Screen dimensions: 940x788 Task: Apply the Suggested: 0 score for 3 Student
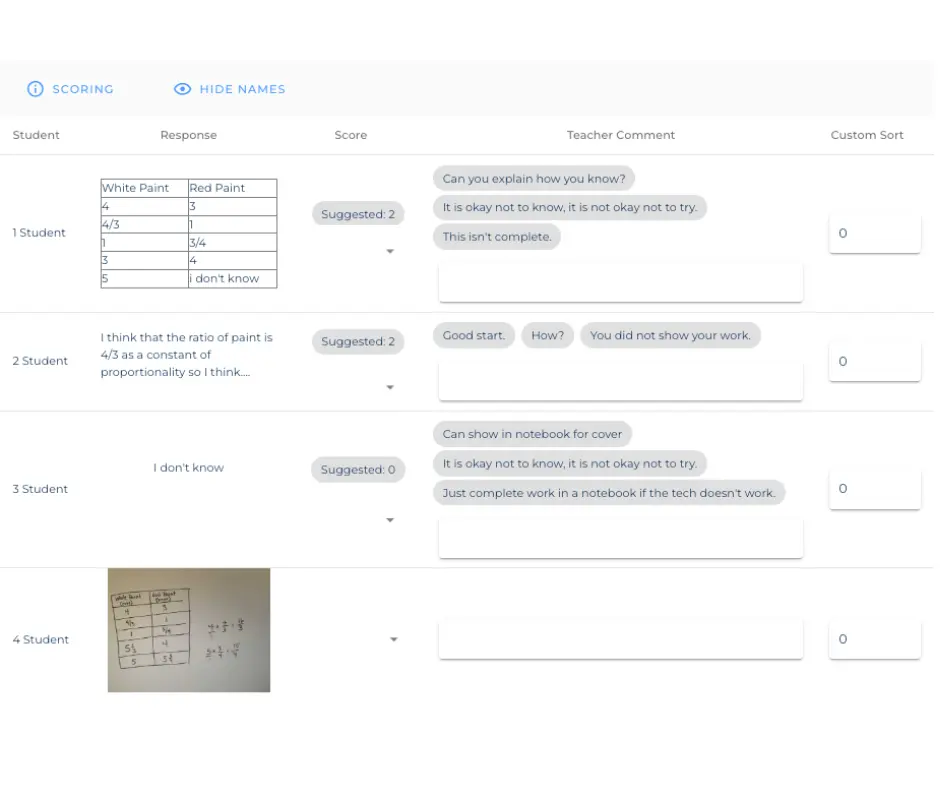[358, 469]
